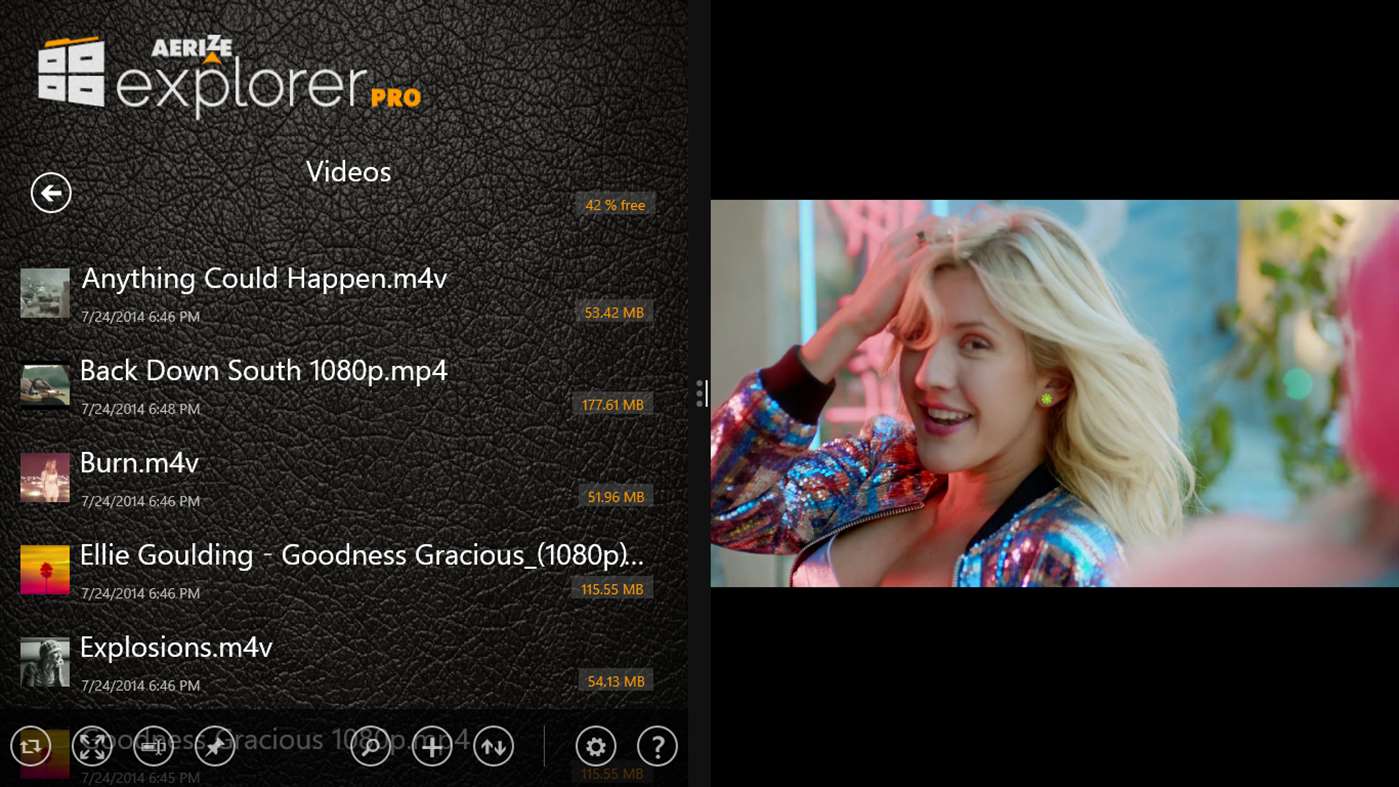Viewport: 1399px width, 787px height.
Task: Click the fullscreen expand arrows icon
Action: pyautogui.click(x=92, y=746)
